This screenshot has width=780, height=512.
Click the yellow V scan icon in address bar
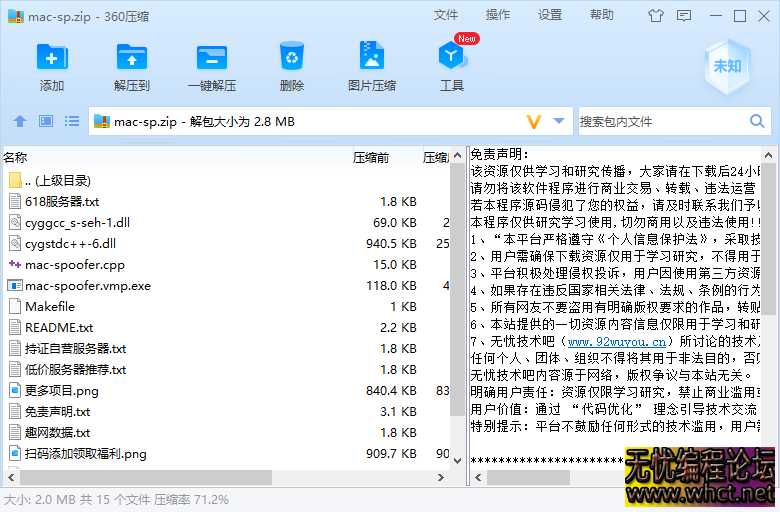(x=534, y=121)
